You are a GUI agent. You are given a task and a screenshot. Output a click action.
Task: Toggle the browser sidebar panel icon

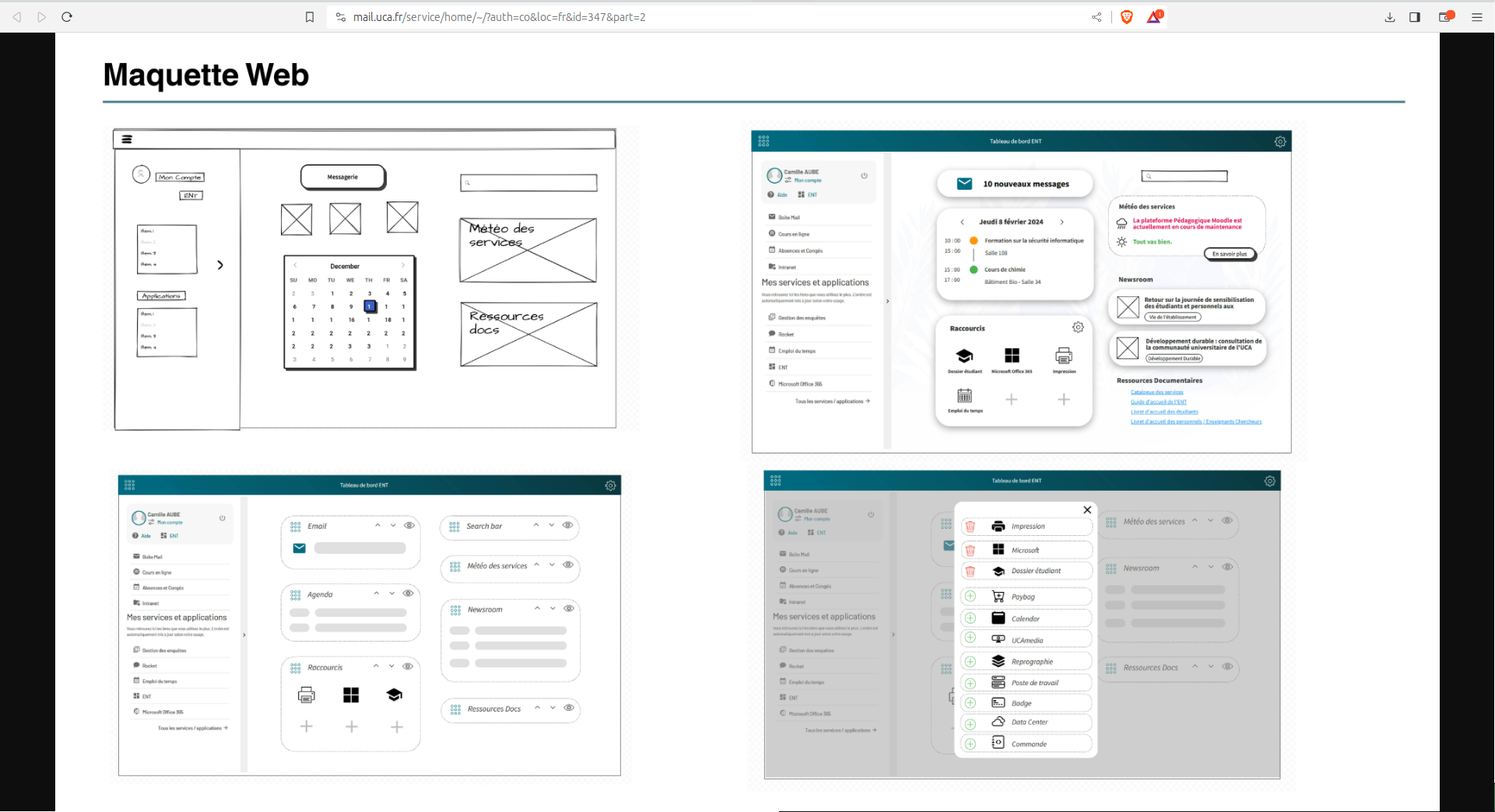click(x=1415, y=17)
